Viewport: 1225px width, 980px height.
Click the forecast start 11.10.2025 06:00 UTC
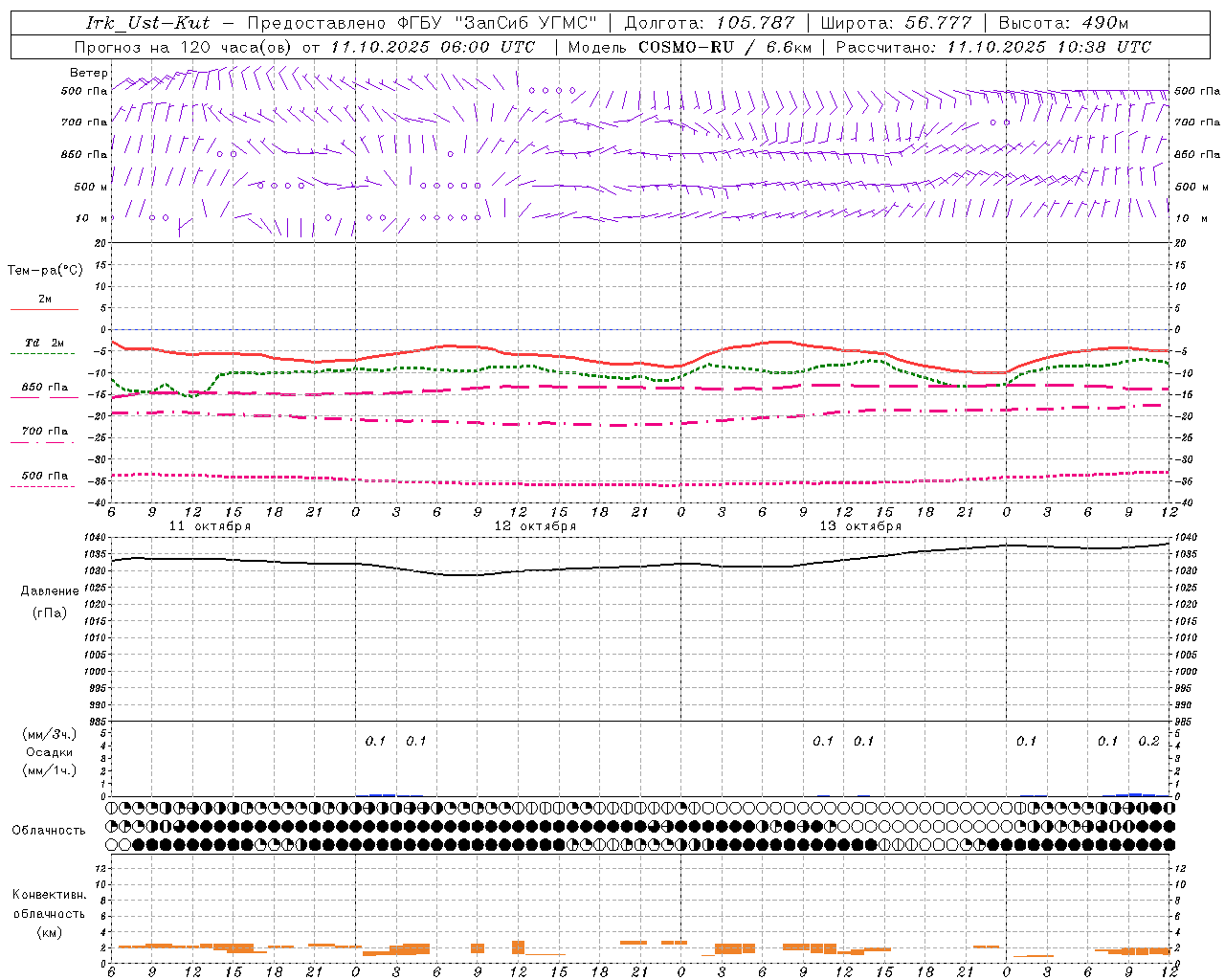click(433, 47)
